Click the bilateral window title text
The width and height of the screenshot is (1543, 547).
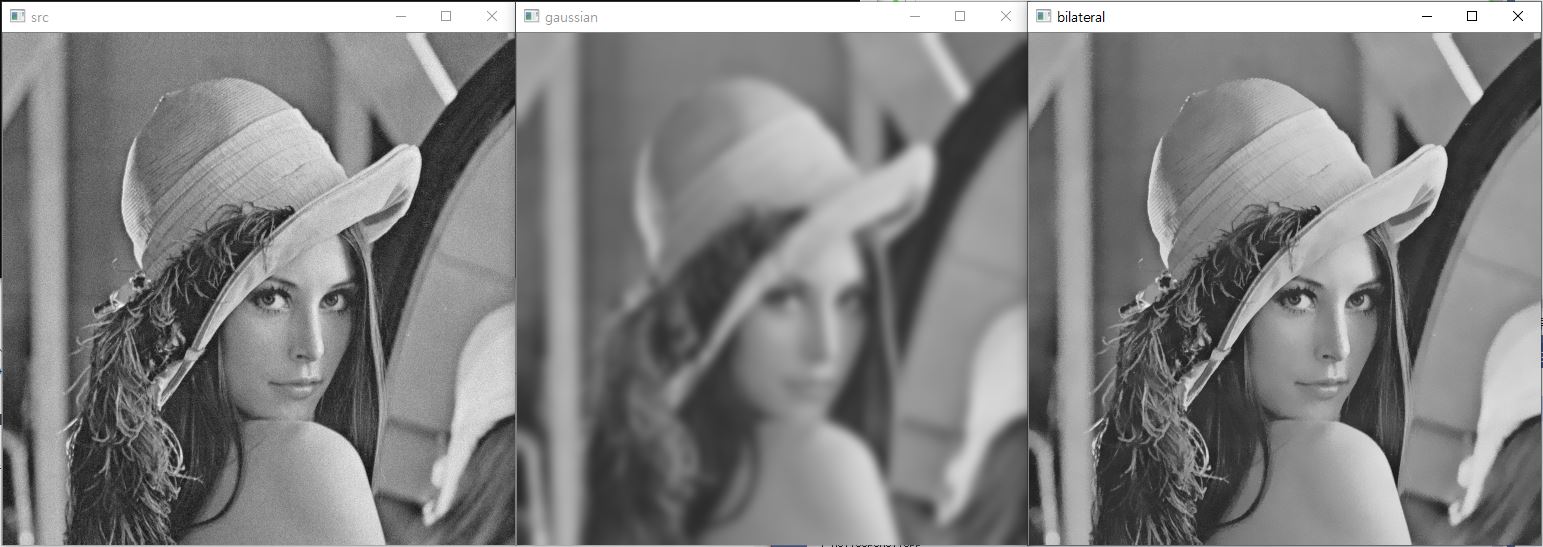1081,17
